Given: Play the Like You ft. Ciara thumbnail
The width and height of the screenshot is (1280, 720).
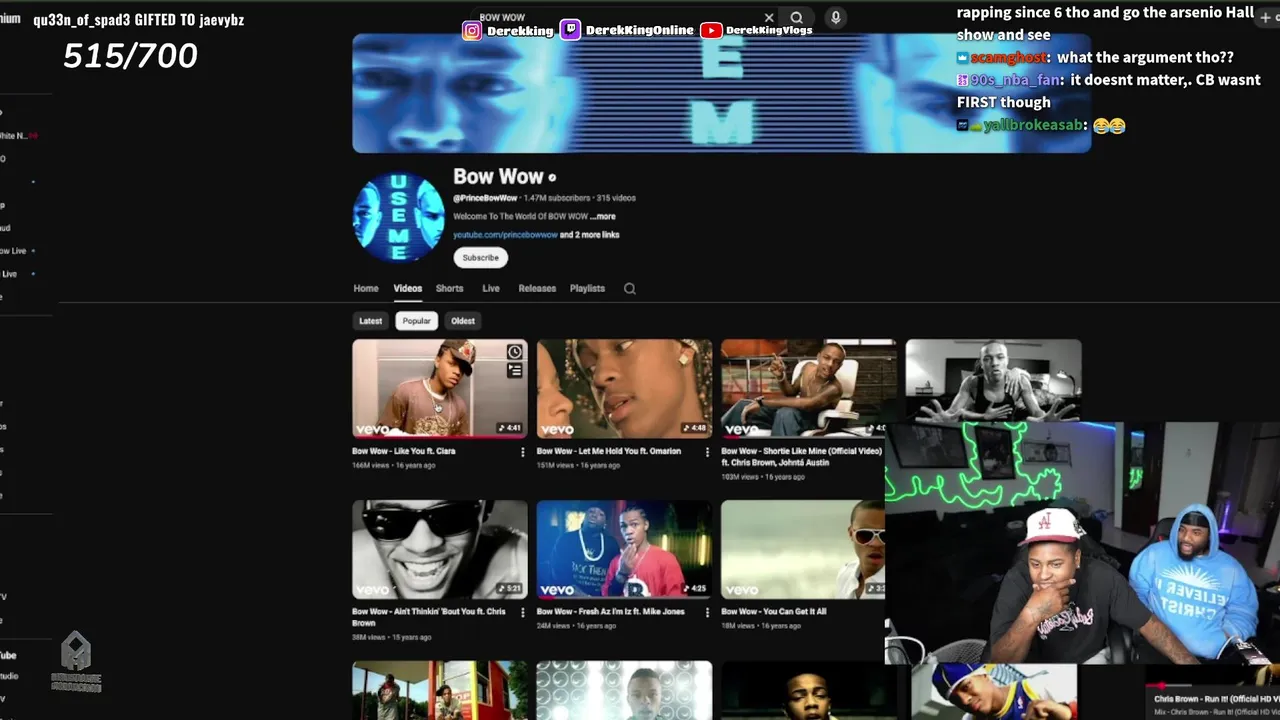Looking at the screenshot, I should click(440, 388).
